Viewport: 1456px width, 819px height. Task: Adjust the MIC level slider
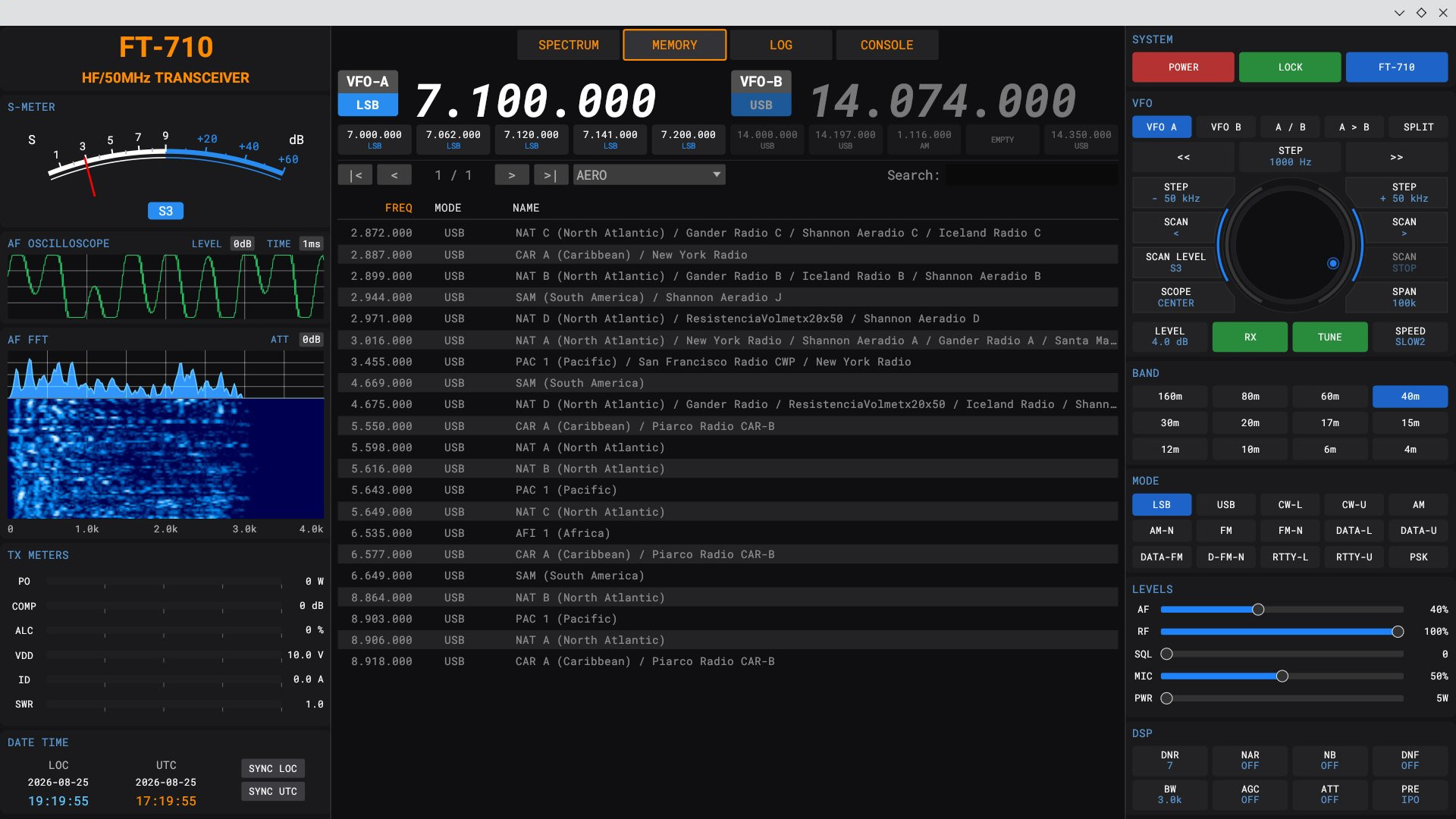[1282, 676]
